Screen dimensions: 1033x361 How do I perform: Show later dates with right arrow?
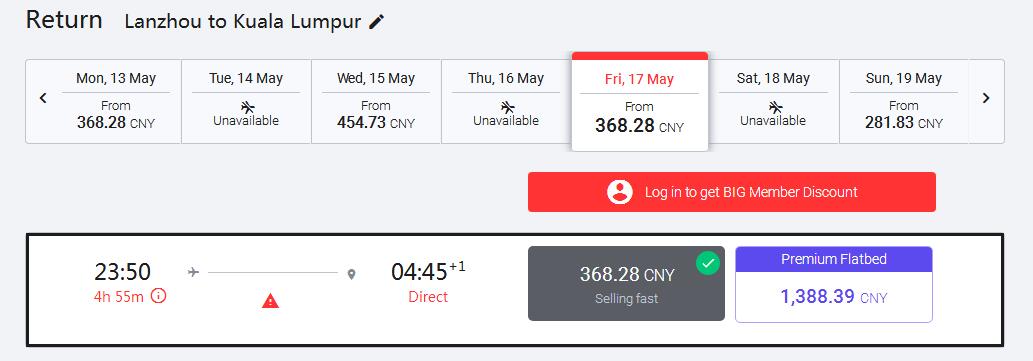point(986,98)
